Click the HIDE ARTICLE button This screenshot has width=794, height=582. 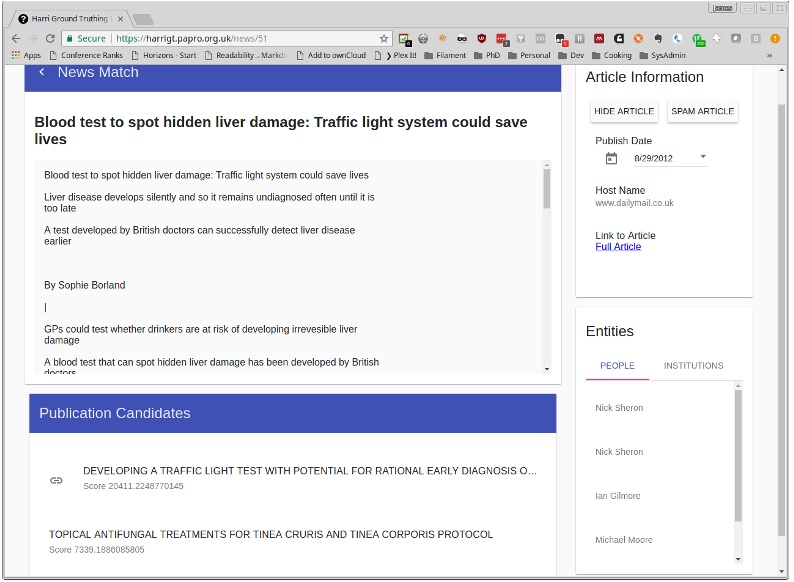pos(624,111)
